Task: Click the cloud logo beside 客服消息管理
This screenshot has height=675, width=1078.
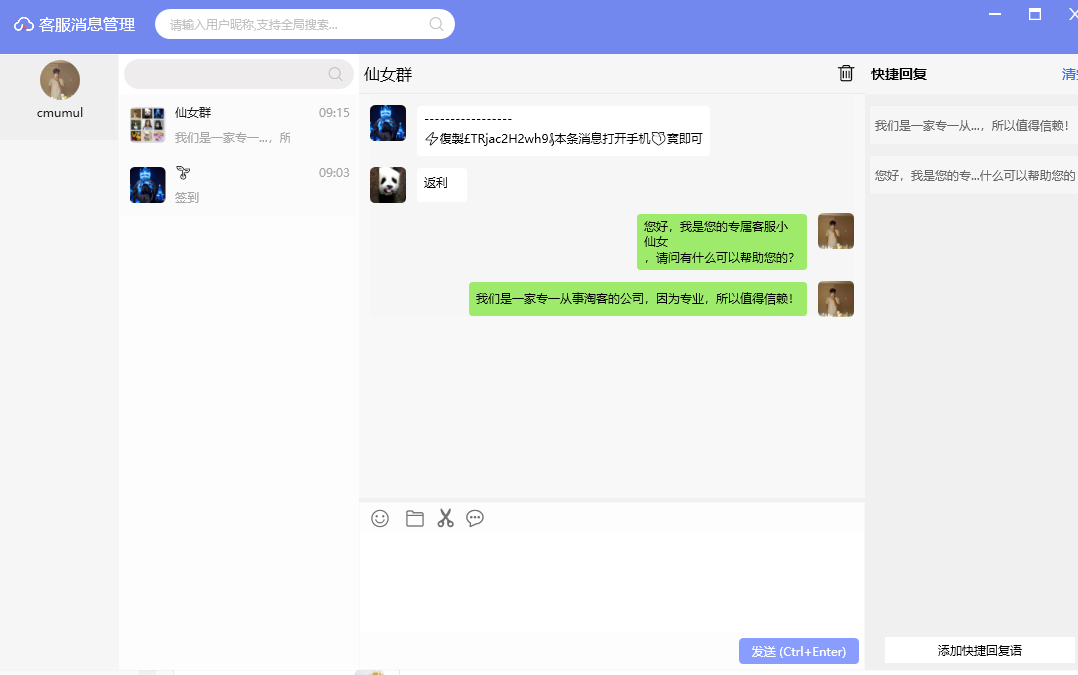Action: pos(23,25)
